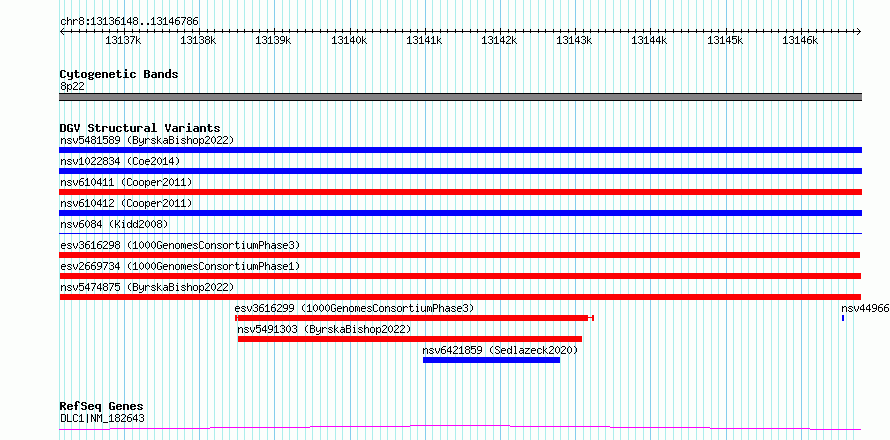Select the red bar for esv3616299

click(x=414, y=318)
